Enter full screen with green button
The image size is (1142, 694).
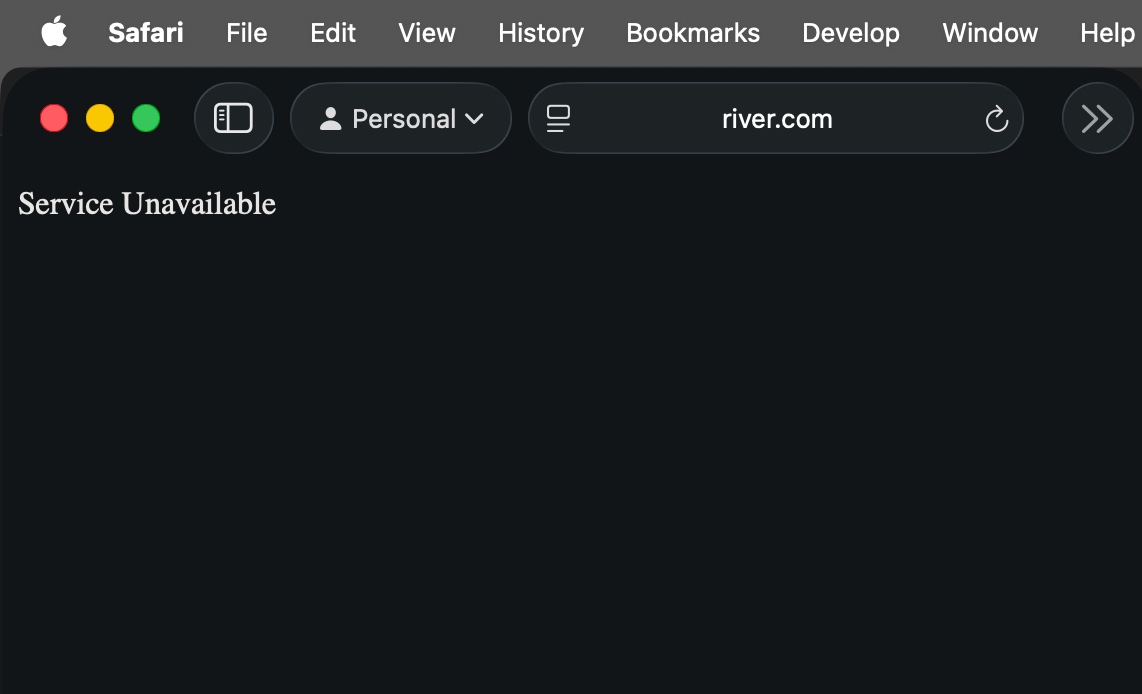[x=146, y=119]
